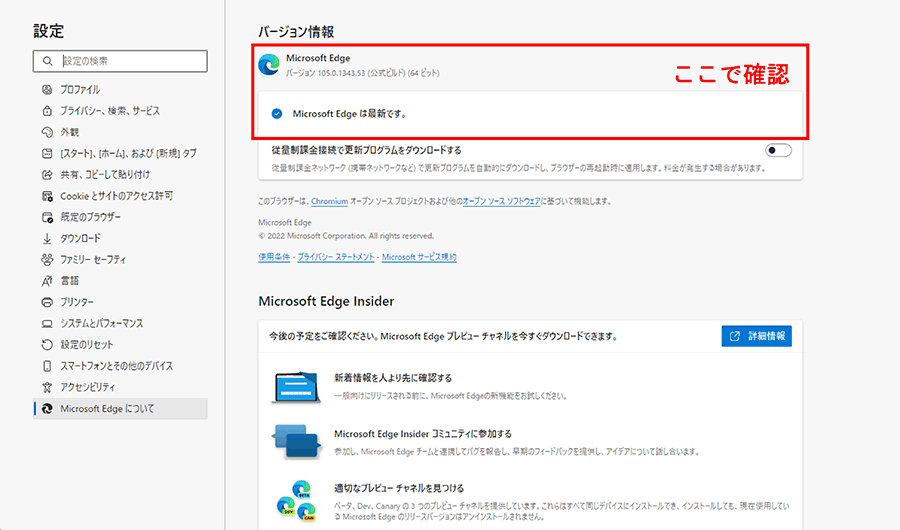Focus the 設定の検索 search field

click(120, 61)
